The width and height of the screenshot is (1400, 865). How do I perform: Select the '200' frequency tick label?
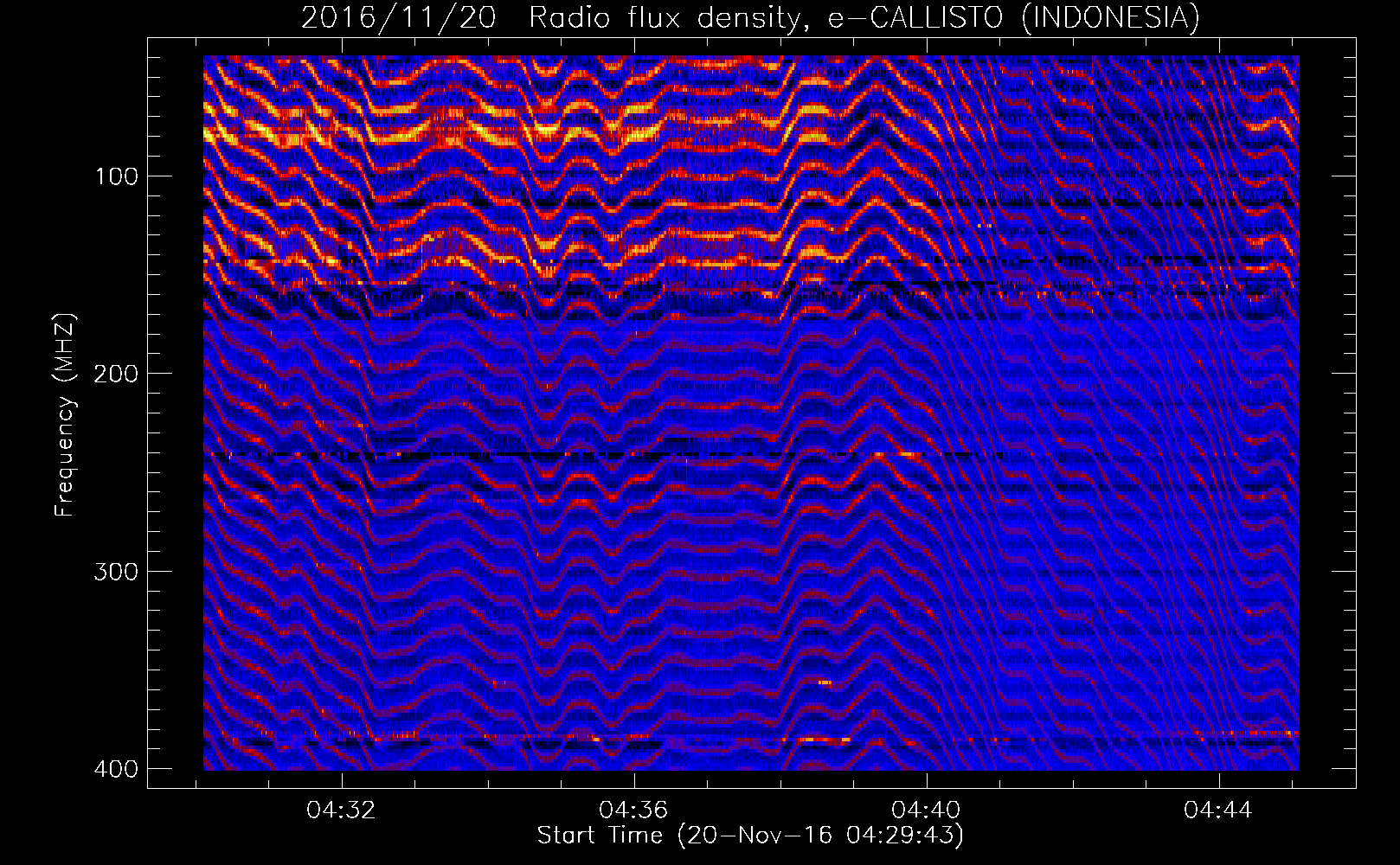pos(116,374)
